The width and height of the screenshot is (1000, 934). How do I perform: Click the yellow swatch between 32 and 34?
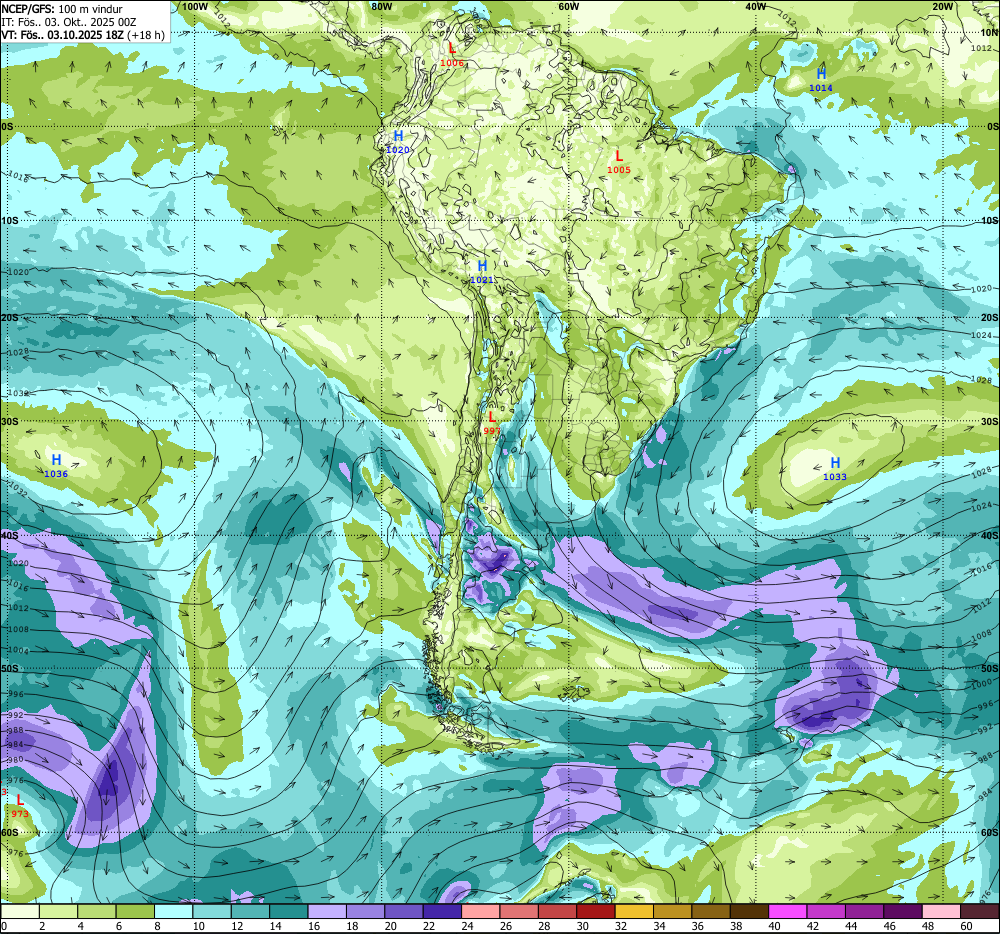pos(634,911)
